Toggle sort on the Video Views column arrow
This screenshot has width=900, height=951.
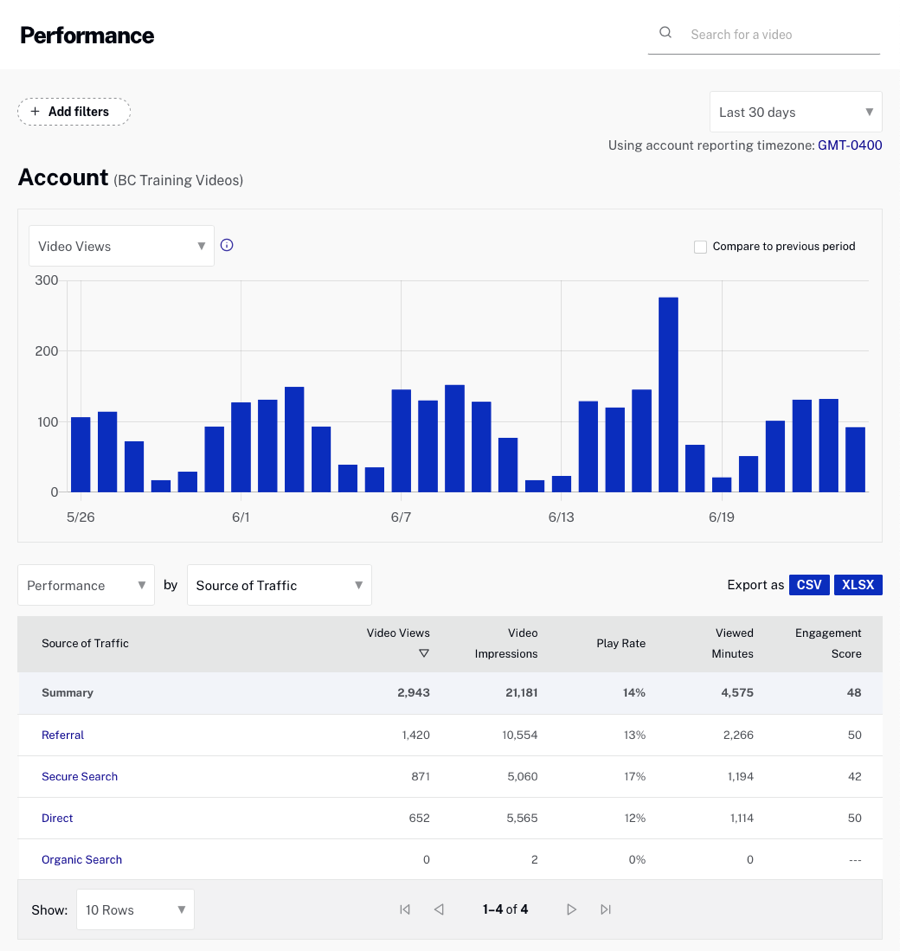[424, 653]
